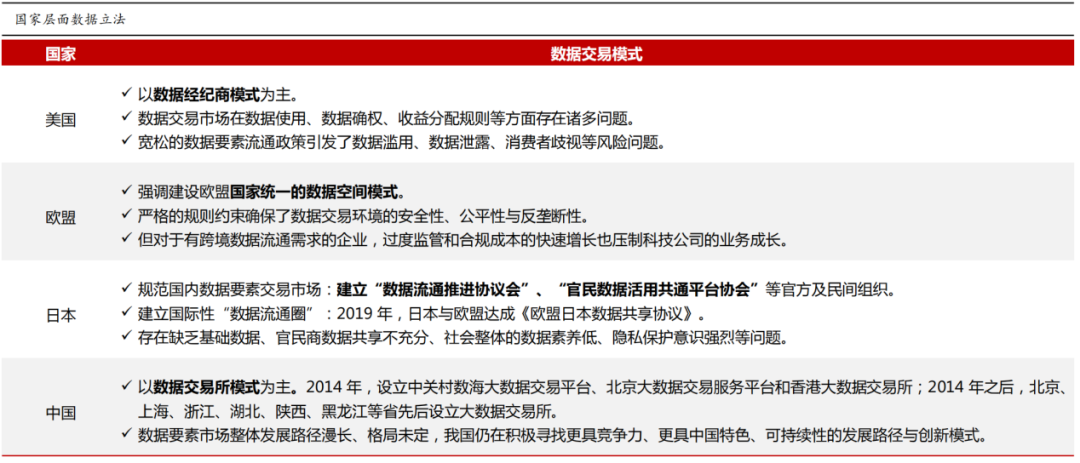
Task: Click the checkmark before 强调建设欧盟
Action: tap(126, 190)
